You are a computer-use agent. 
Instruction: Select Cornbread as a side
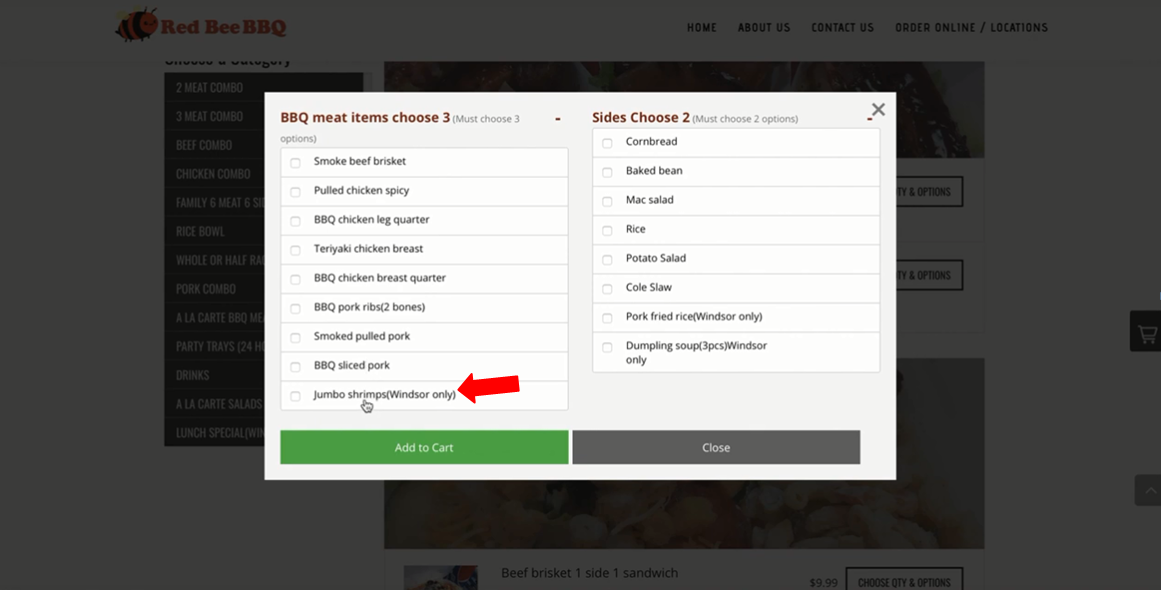pos(606,142)
